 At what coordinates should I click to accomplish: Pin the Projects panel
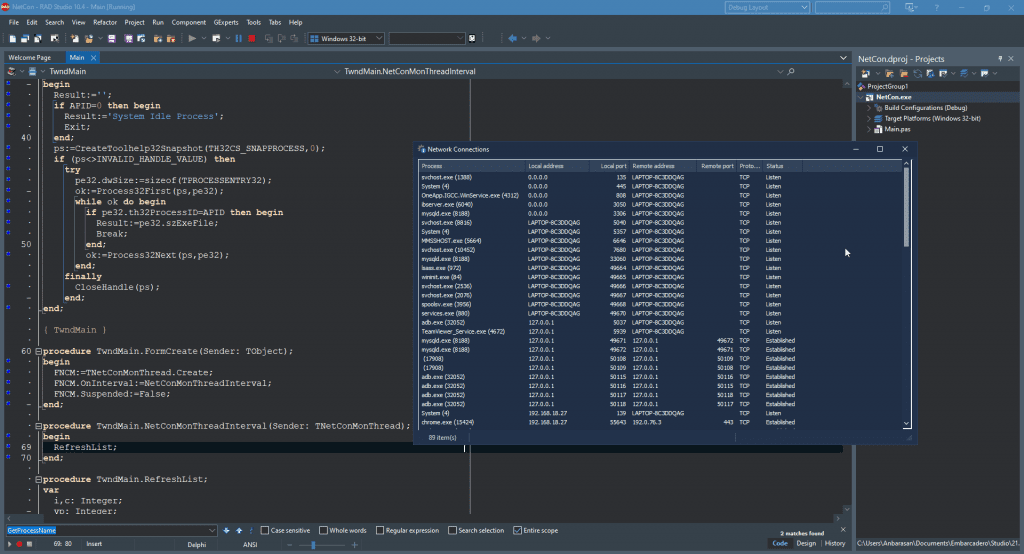[x=1000, y=59]
